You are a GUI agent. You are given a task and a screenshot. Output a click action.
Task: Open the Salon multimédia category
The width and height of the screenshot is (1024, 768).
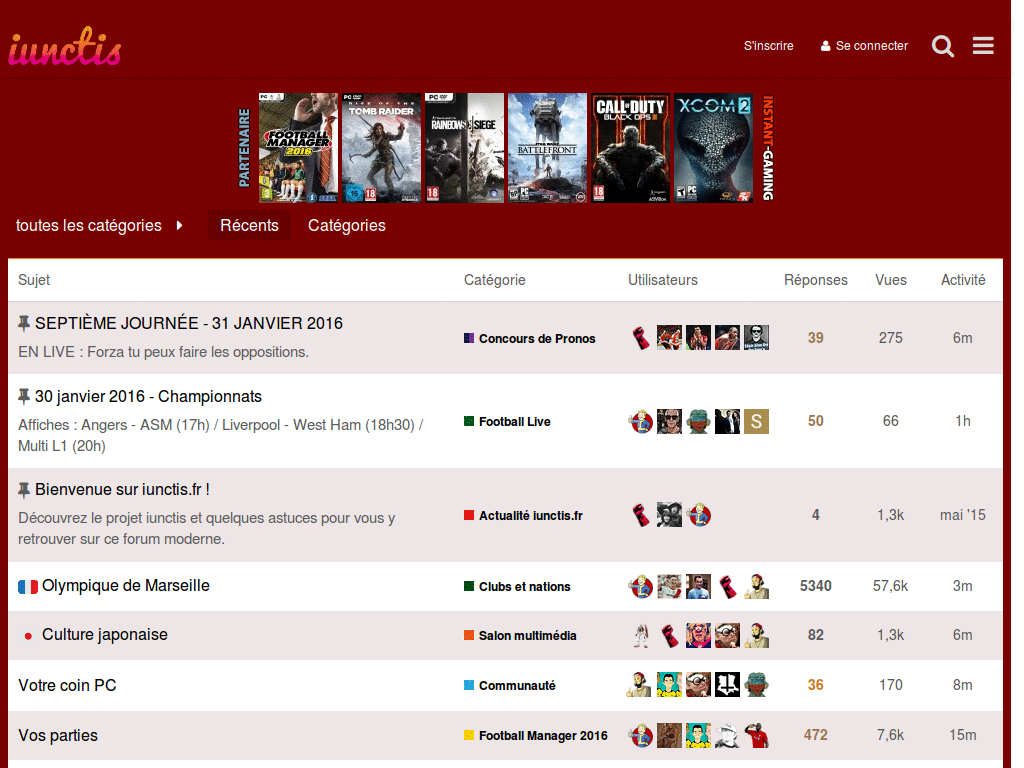(520, 635)
